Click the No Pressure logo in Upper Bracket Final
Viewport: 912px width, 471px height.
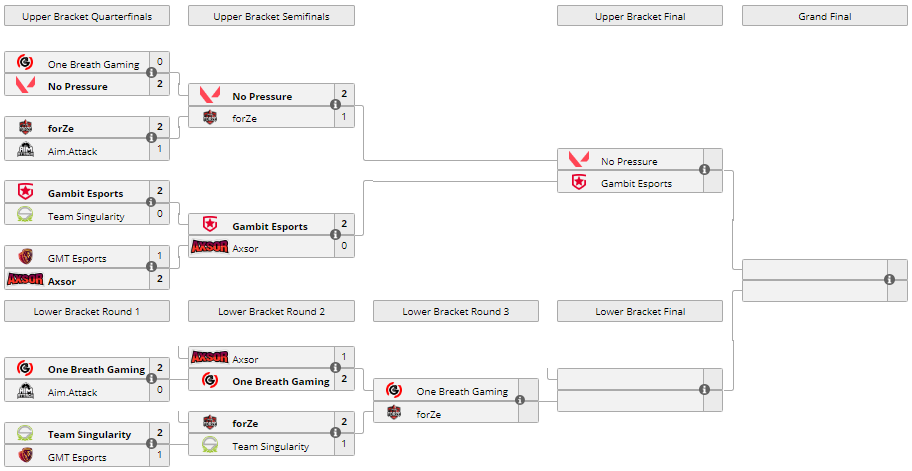click(x=579, y=160)
